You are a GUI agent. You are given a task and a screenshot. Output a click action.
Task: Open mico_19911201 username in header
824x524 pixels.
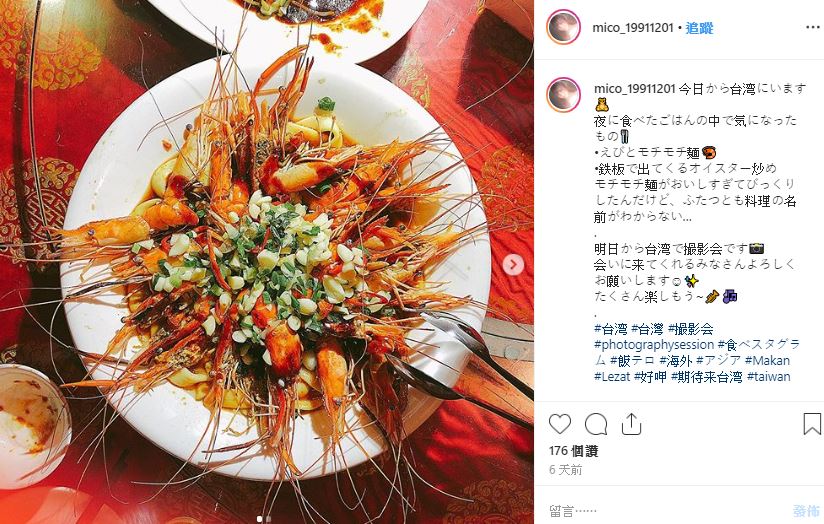[633, 28]
